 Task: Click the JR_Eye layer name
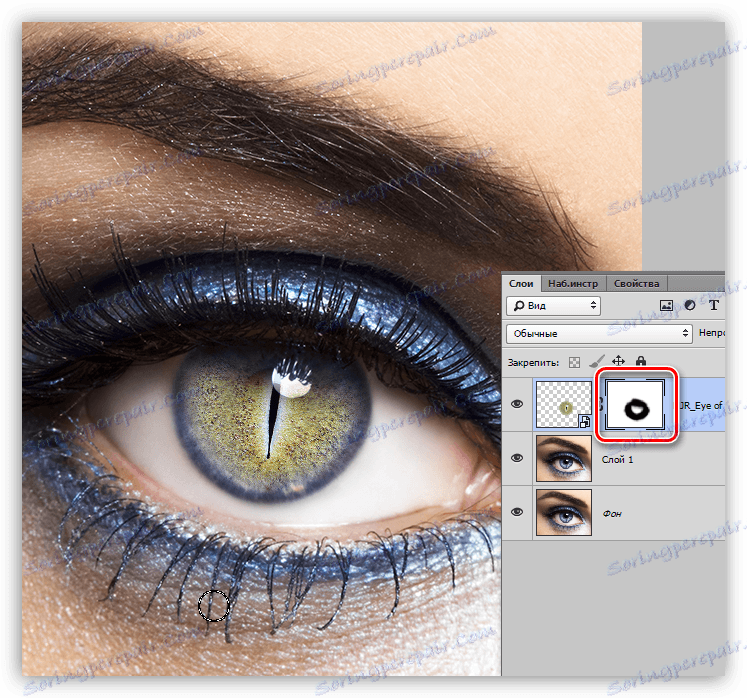pos(701,405)
